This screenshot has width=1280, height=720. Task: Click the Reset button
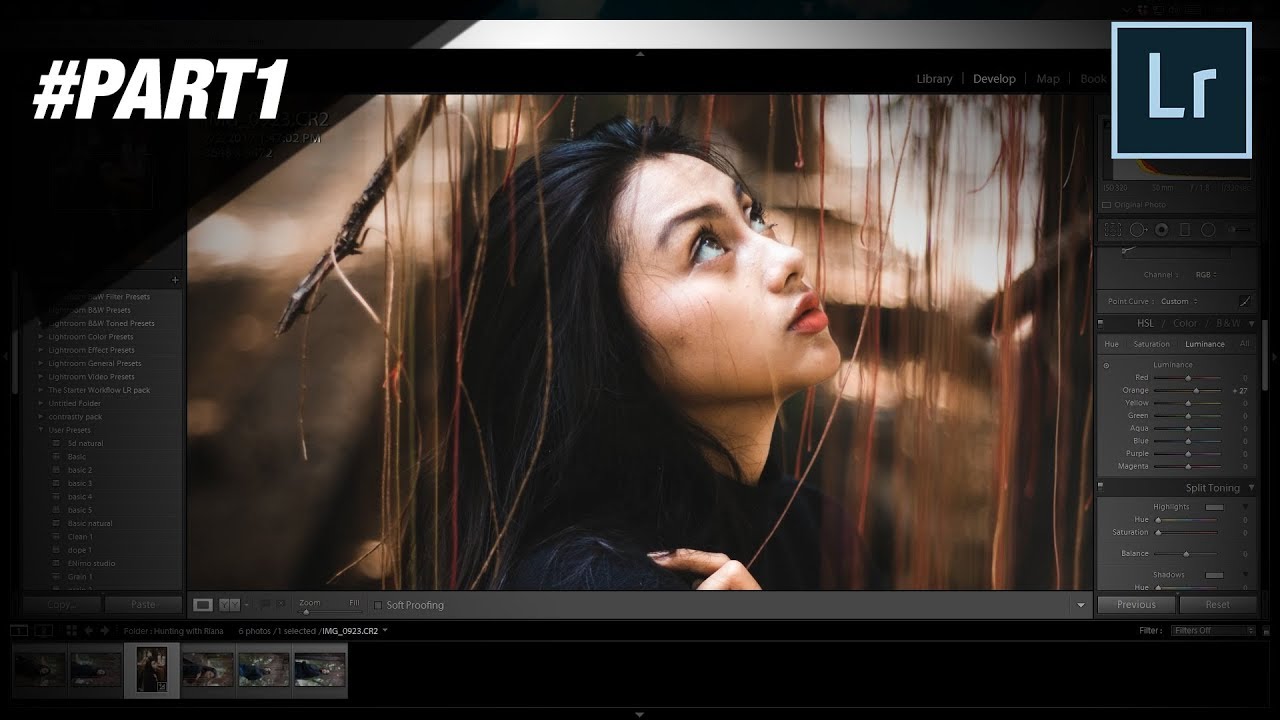(x=1217, y=605)
